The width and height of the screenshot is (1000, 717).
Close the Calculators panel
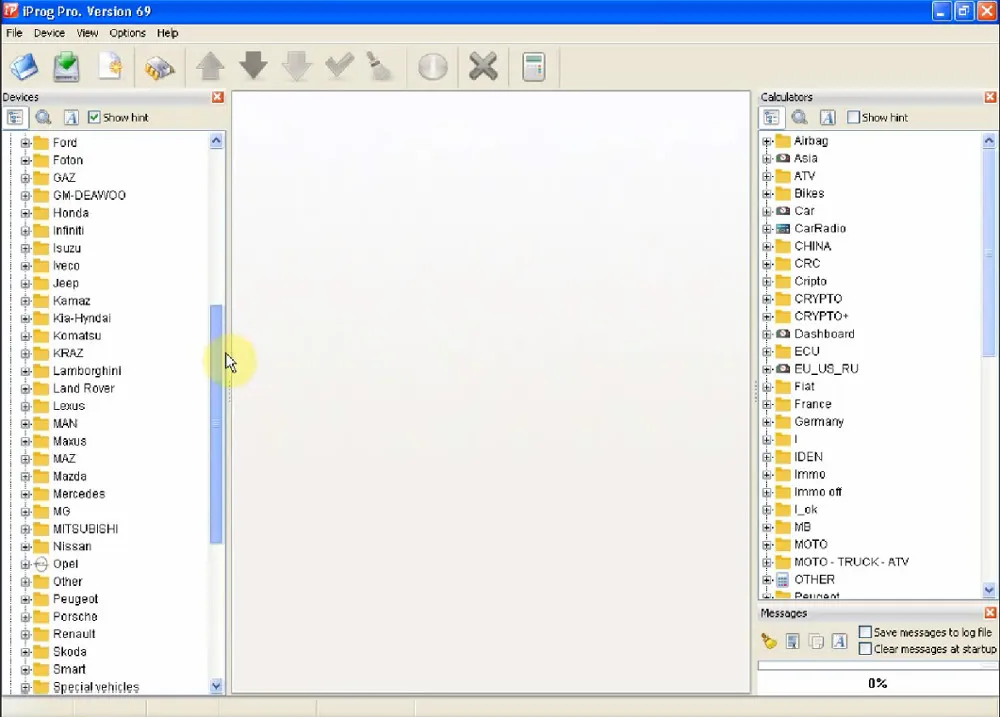990,97
